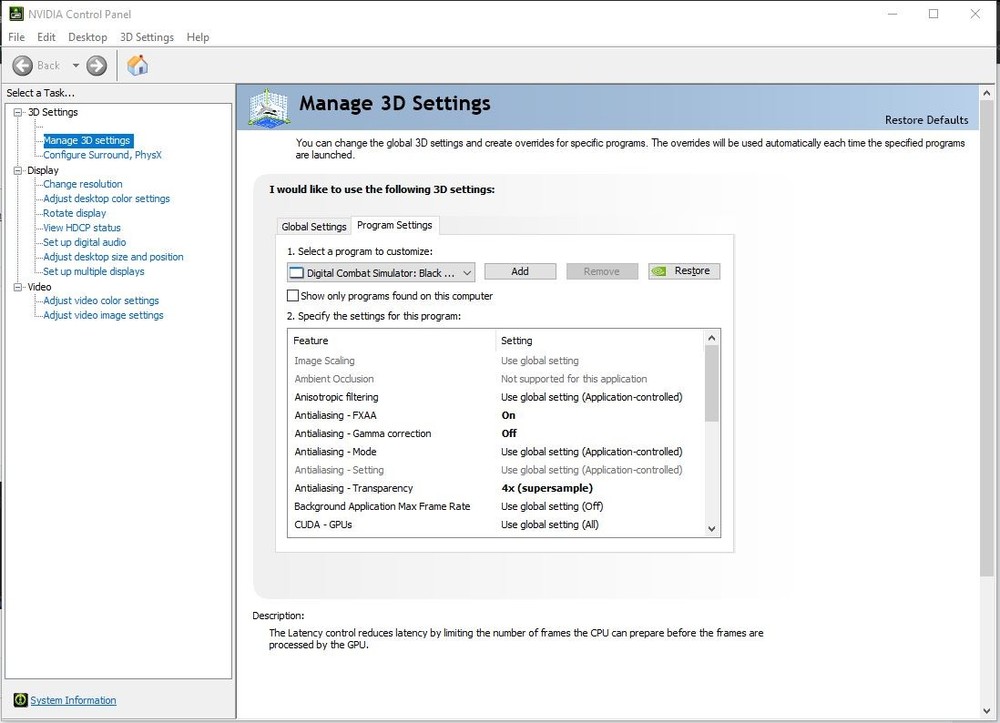Switch to the Global Settings tab

coord(314,226)
